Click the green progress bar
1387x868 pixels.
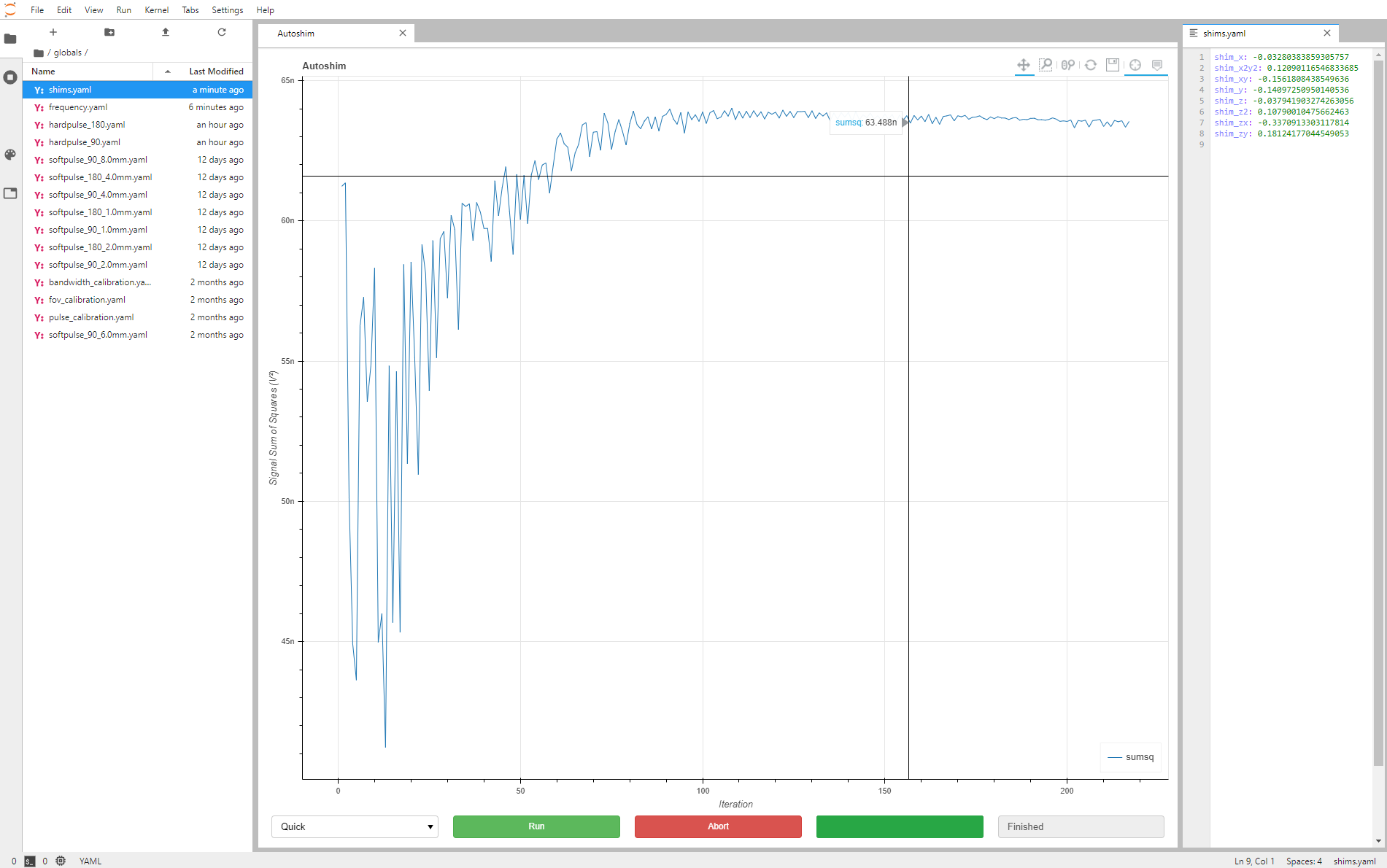click(x=900, y=826)
